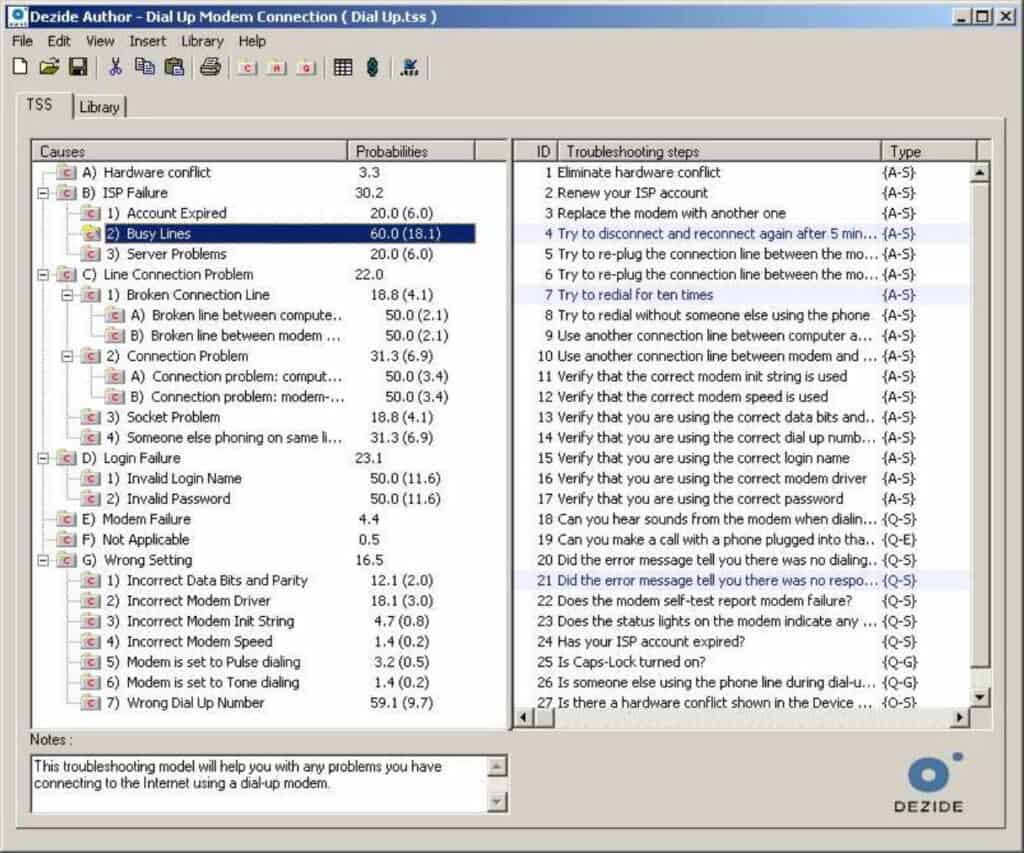
Task: Click the cause icon beside Hardware conflict
Action: (x=67, y=172)
